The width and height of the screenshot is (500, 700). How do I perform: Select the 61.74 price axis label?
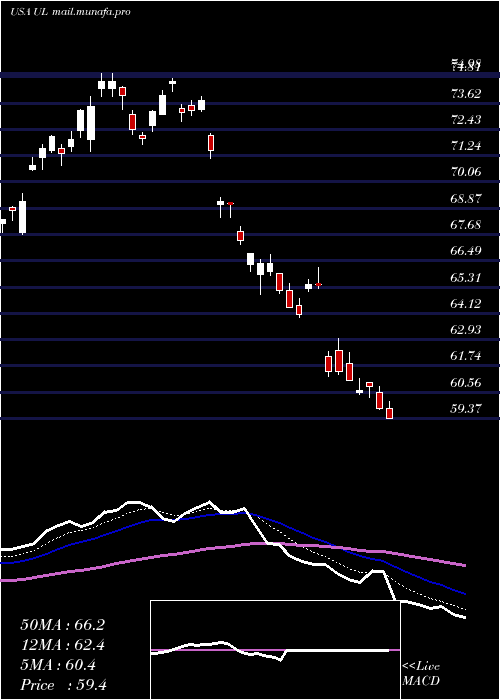pyautogui.click(x=466, y=356)
